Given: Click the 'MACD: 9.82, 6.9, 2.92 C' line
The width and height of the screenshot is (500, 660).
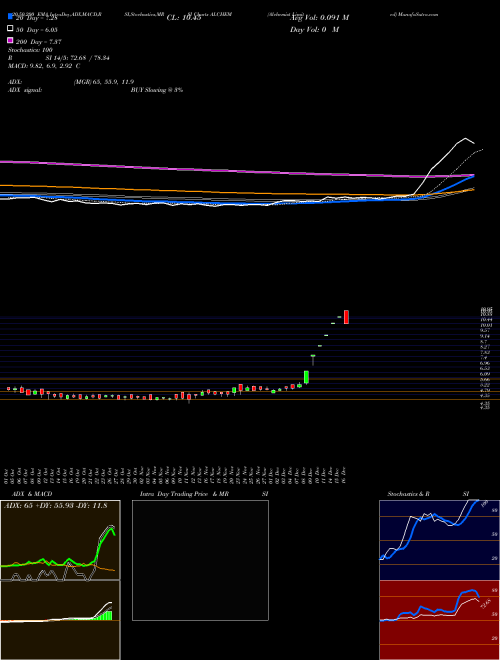Looking at the screenshot, I should click(x=44, y=66).
